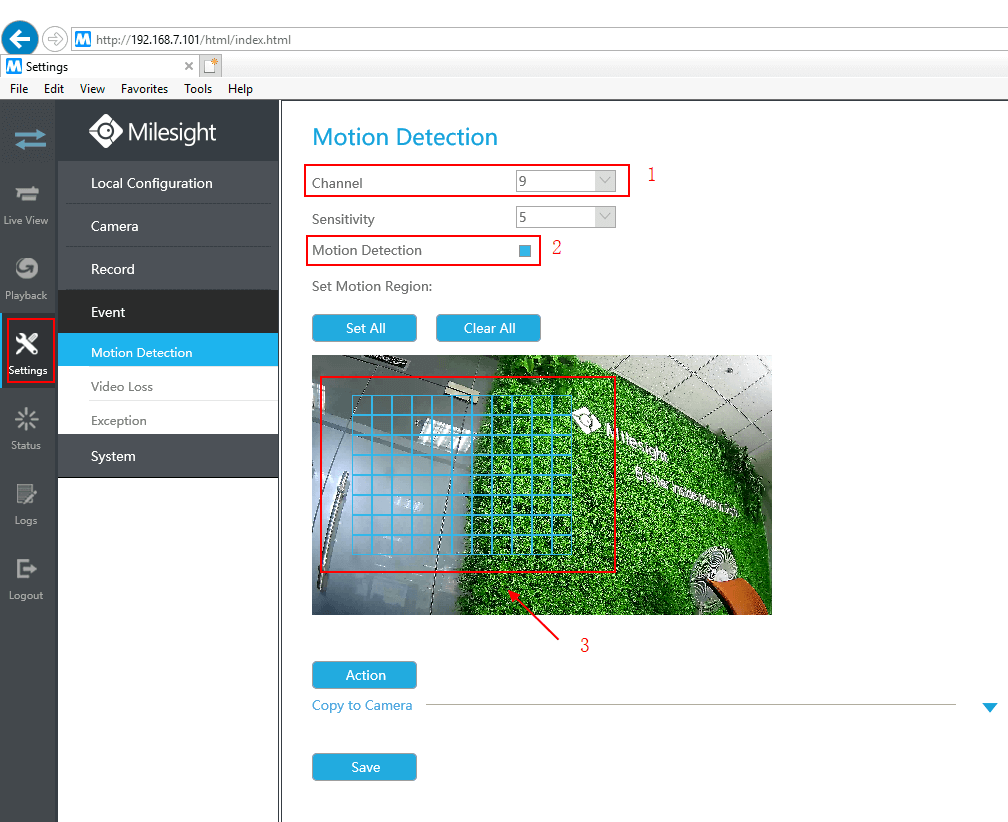Click the Set All button

pos(364,327)
